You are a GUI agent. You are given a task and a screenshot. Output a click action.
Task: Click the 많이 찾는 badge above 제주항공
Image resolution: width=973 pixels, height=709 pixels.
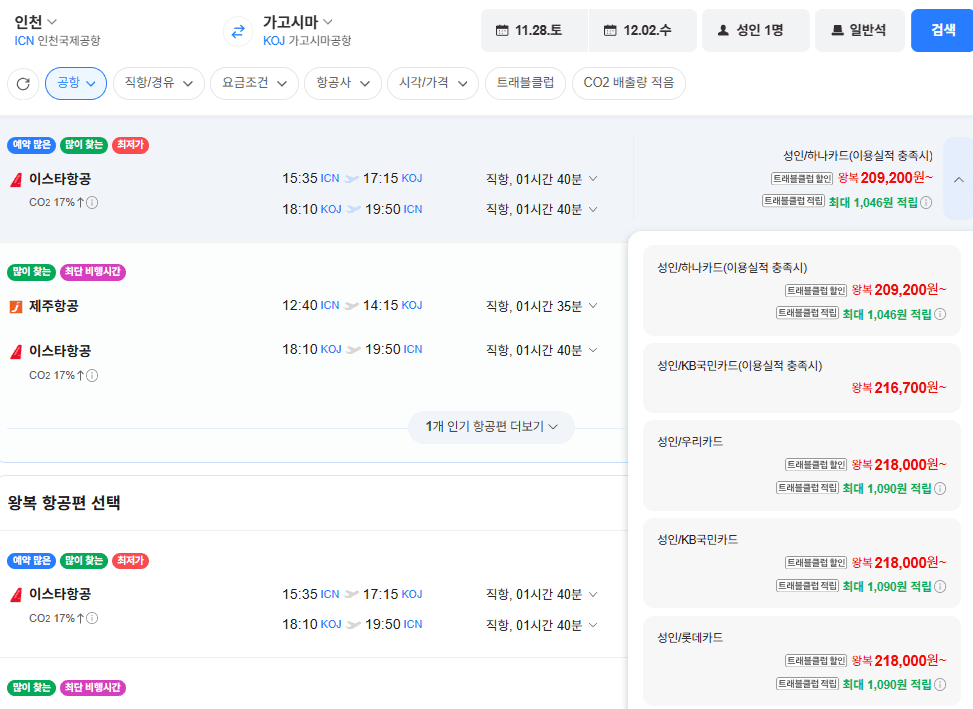[32, 272]
